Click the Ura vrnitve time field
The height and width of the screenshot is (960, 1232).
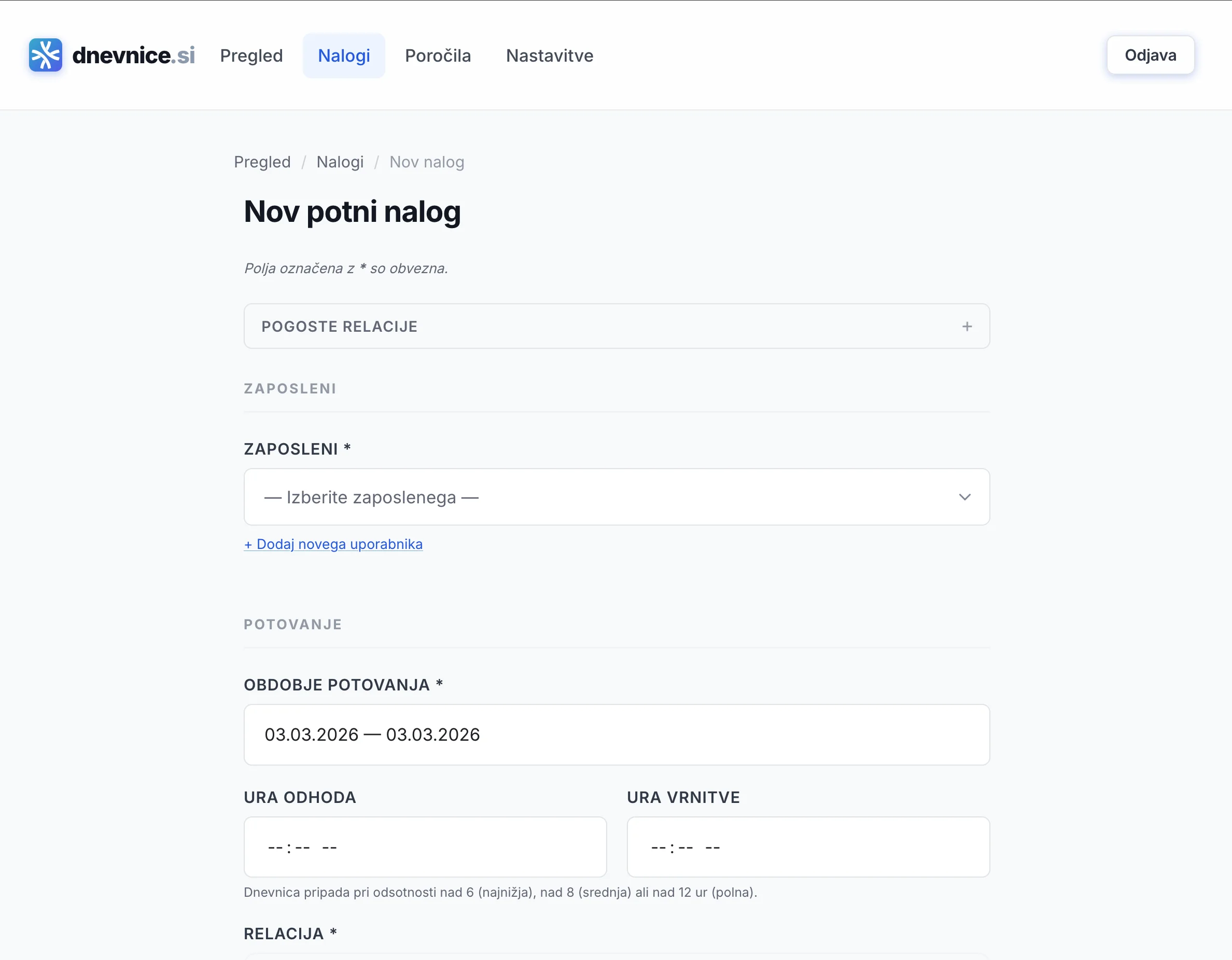[808, 846]
